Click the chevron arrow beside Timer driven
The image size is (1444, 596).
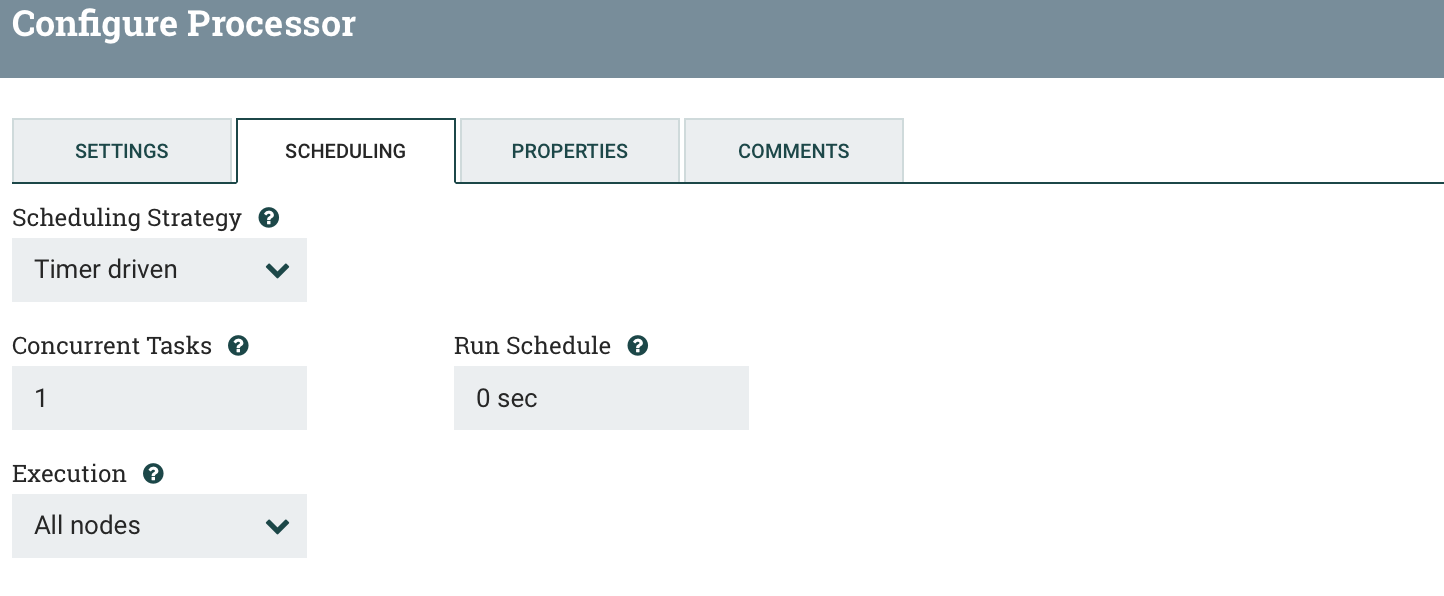click(x=277, y=270)
